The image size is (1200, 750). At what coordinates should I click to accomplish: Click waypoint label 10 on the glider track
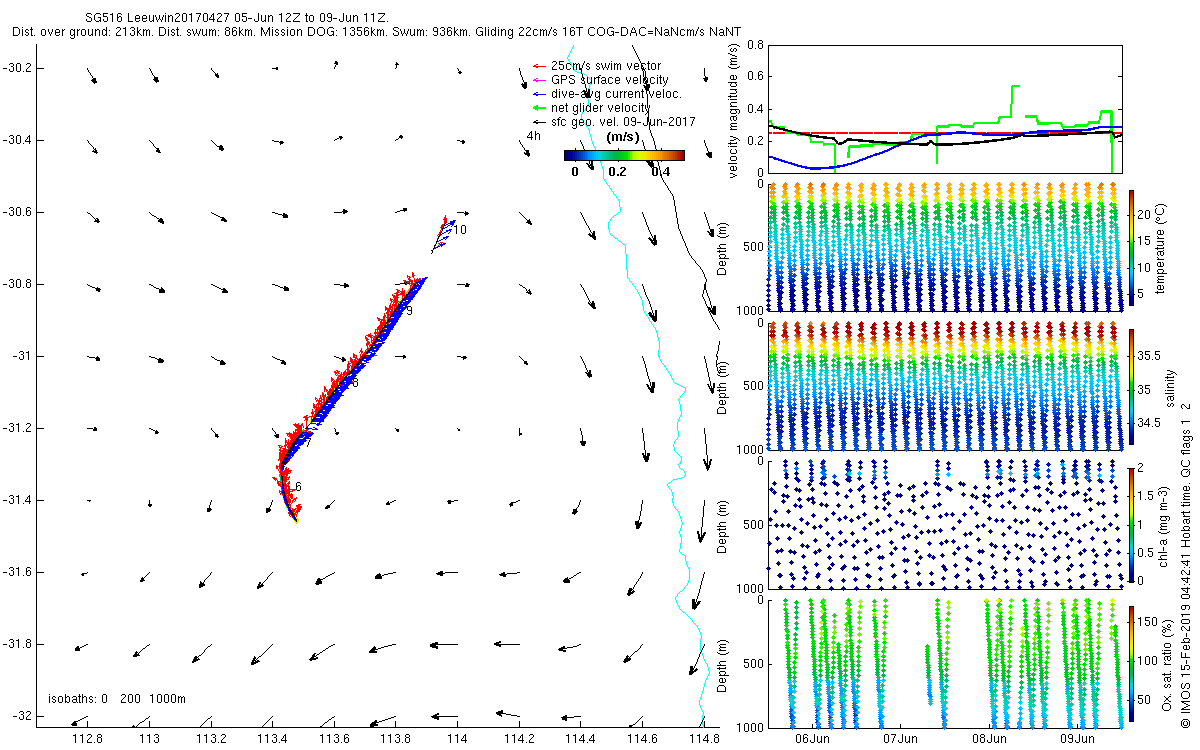click(460, 230)
